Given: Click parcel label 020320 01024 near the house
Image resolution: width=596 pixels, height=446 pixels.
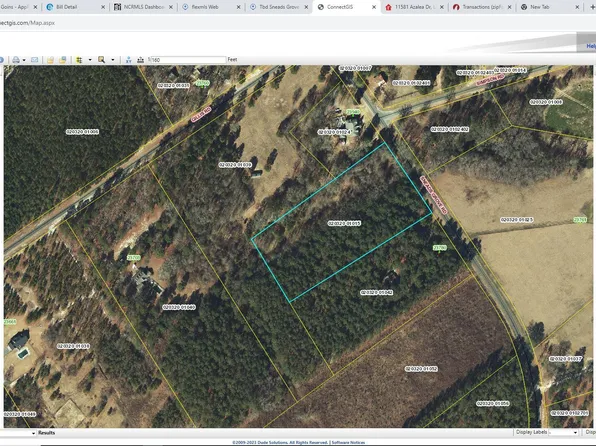Looking at the screenshot, I should click(x=334, y=132).
